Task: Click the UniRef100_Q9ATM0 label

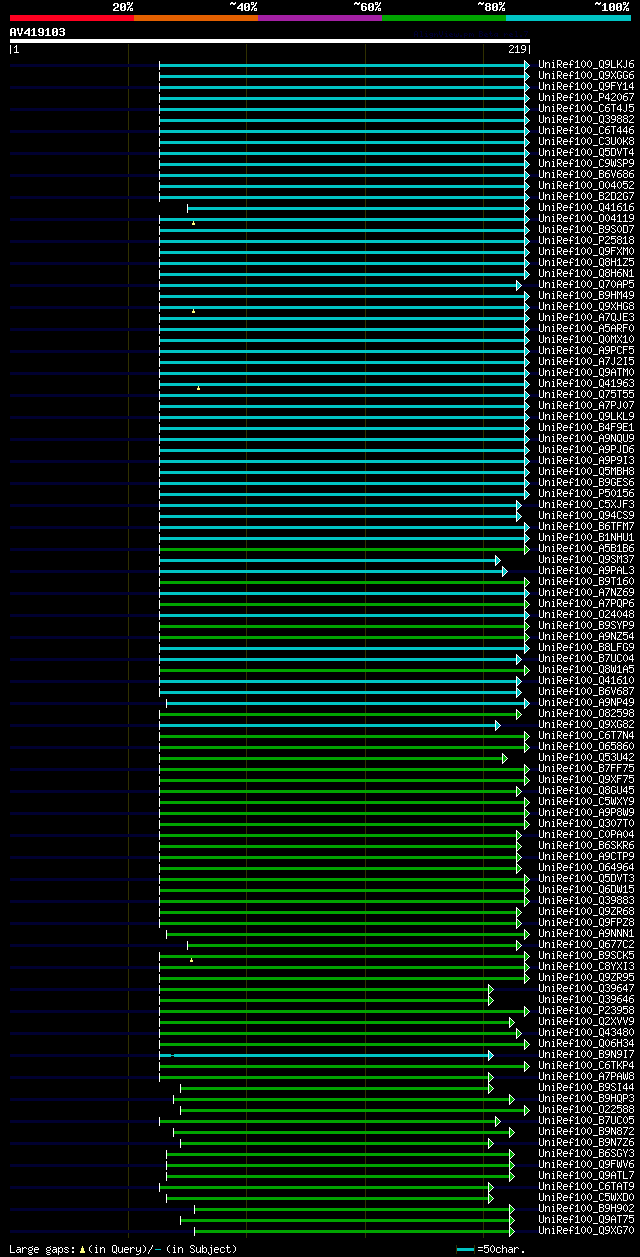Action: tap(586, 372)
